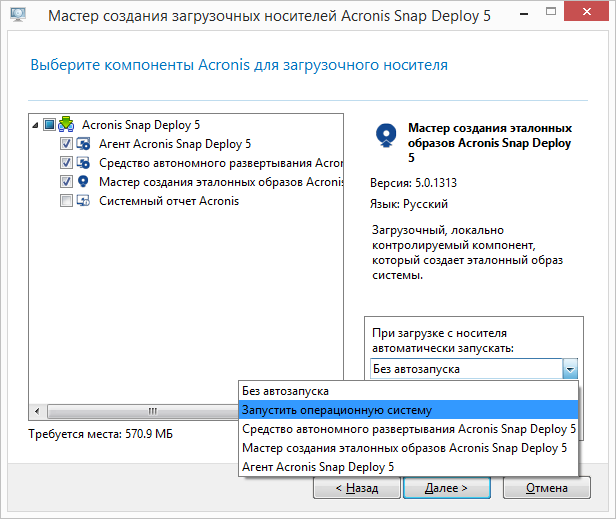
Task: Toggle the Acronis Snap Deploy 5 root checkbox
Action: click(49, 125)
